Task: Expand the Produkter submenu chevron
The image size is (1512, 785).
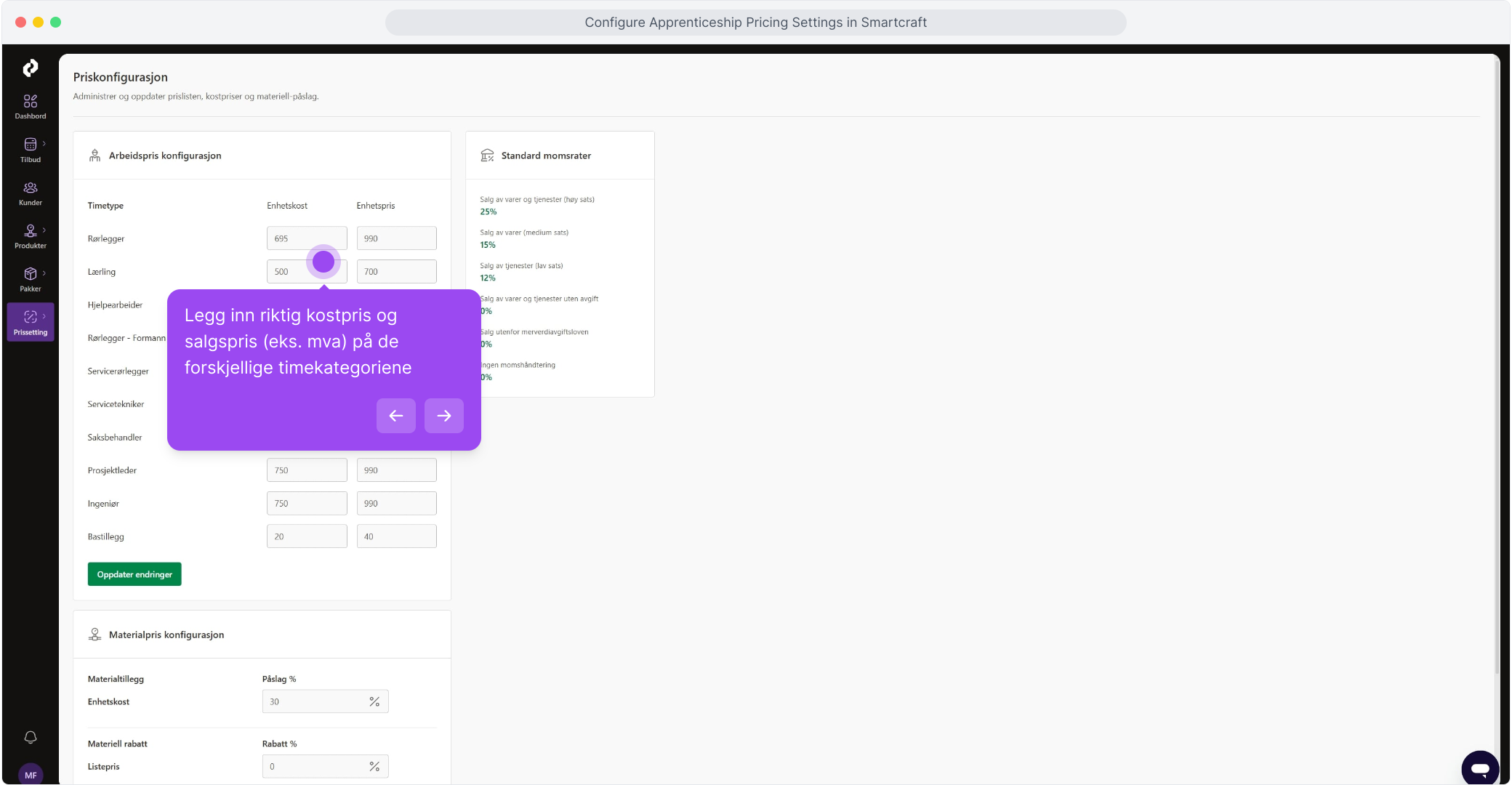Action: [44, 230]
